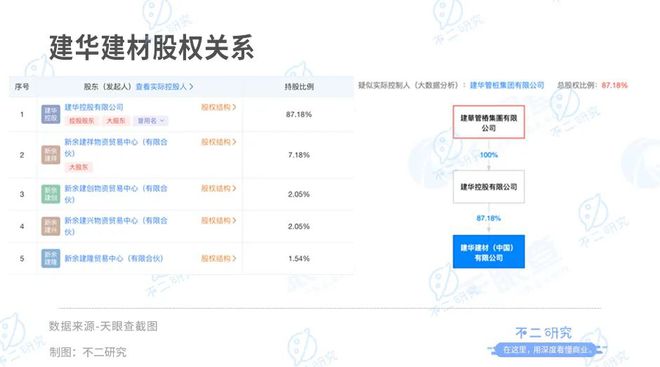Screen dimensions: 660x367
Task: Click the red 87.18% total equity value
Action: 615,85
